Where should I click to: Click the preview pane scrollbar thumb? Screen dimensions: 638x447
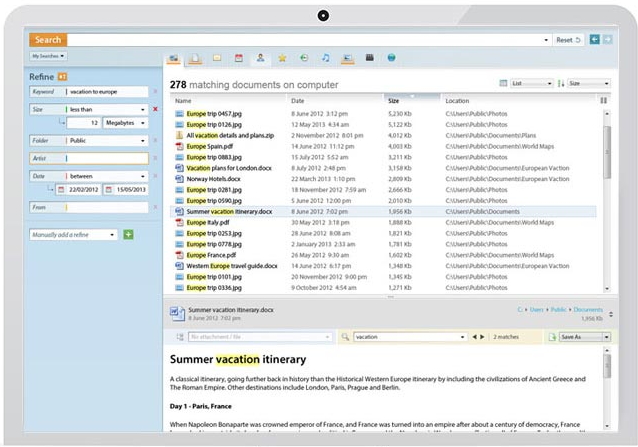point(607,366)
